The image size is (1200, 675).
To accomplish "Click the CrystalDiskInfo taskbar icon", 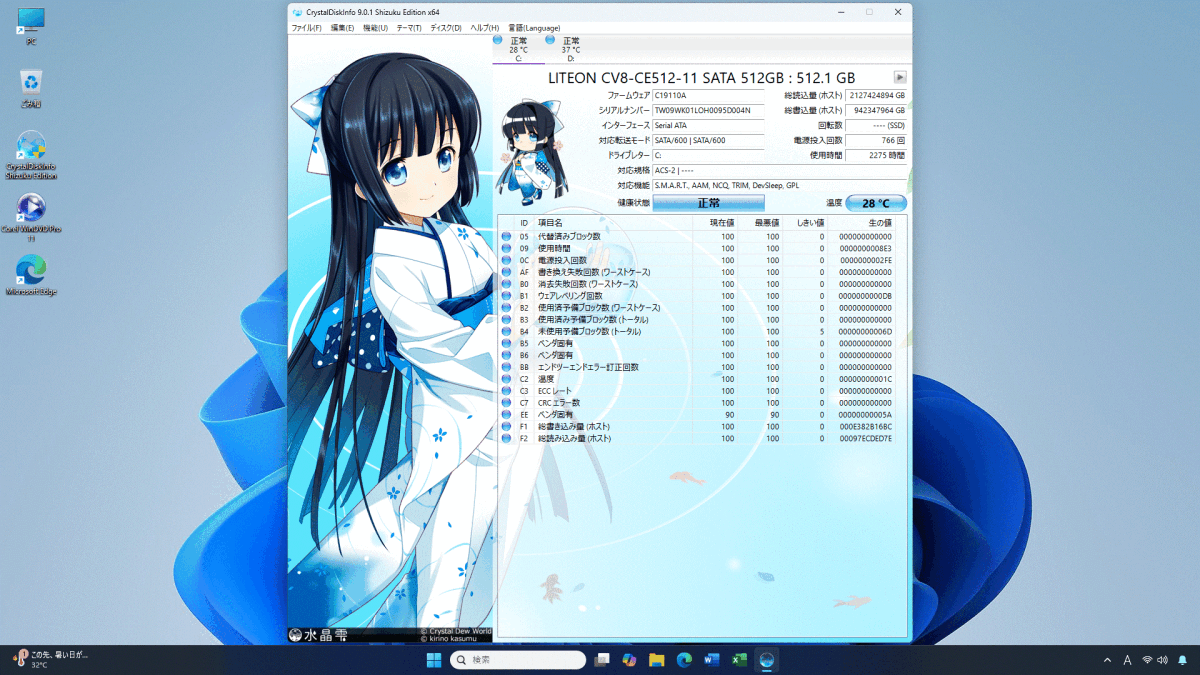I will (x=767, y=660).
